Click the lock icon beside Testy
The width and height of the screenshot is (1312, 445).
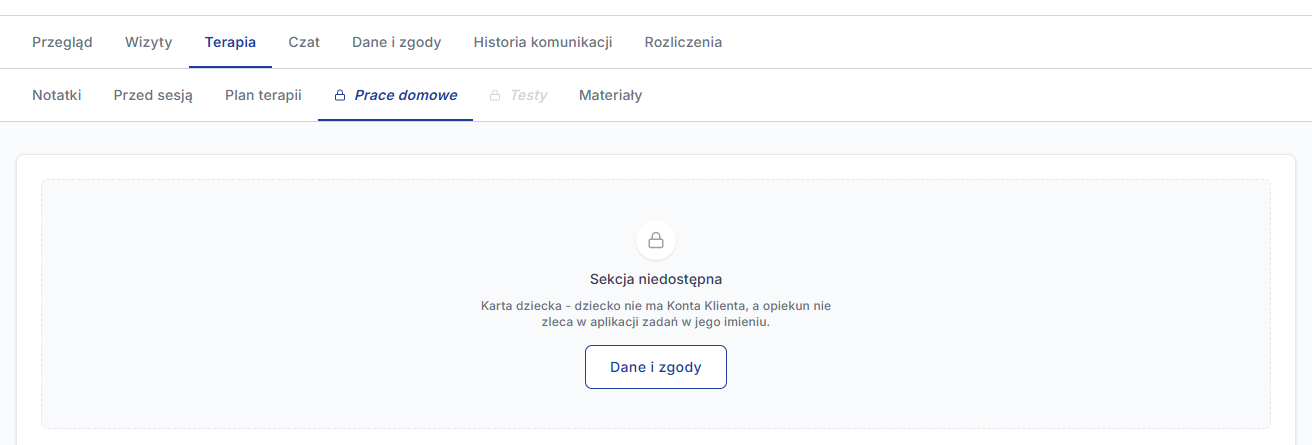point(495,95)
